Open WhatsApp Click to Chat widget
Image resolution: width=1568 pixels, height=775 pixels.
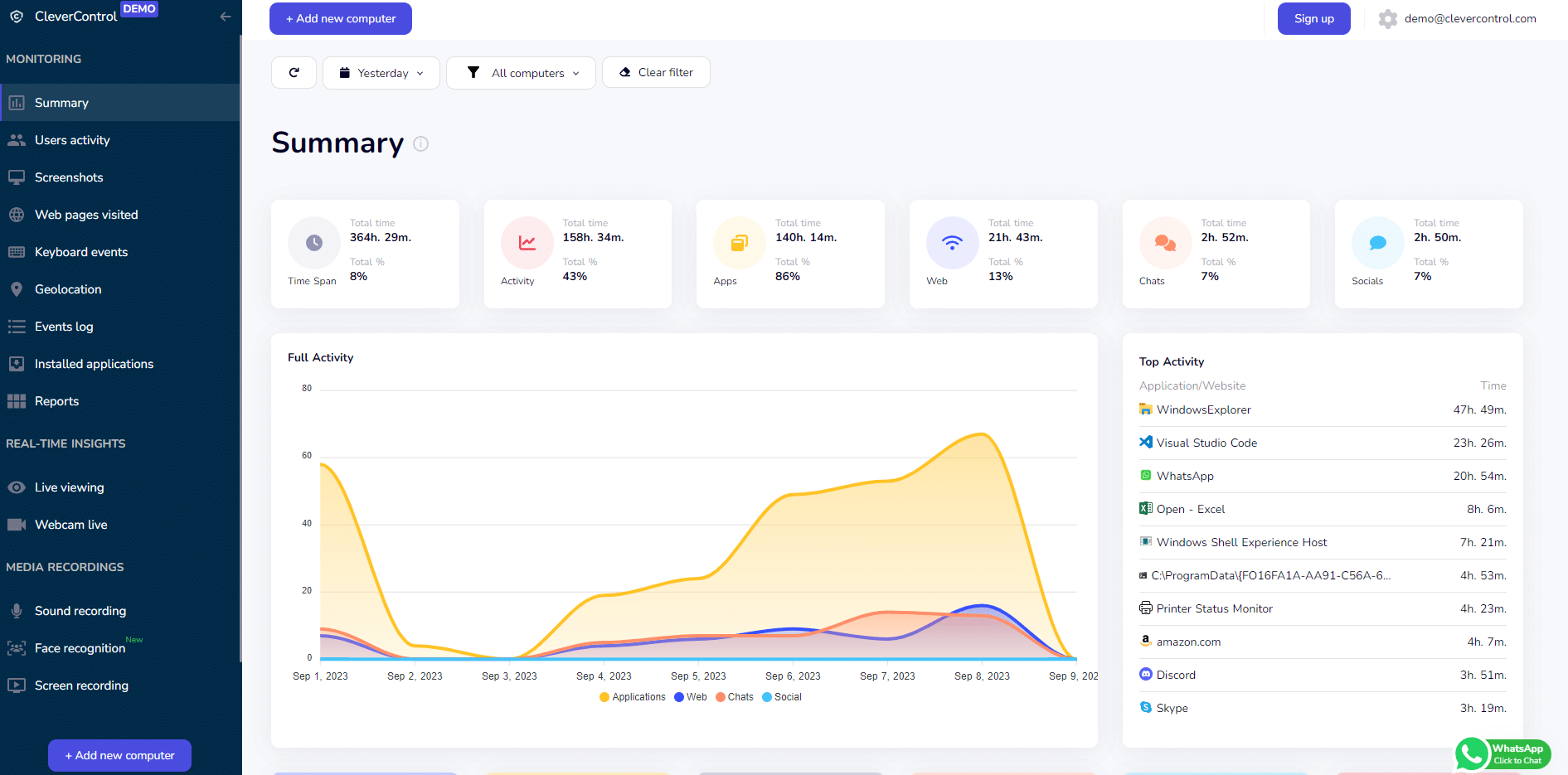tap(1502, 753)
